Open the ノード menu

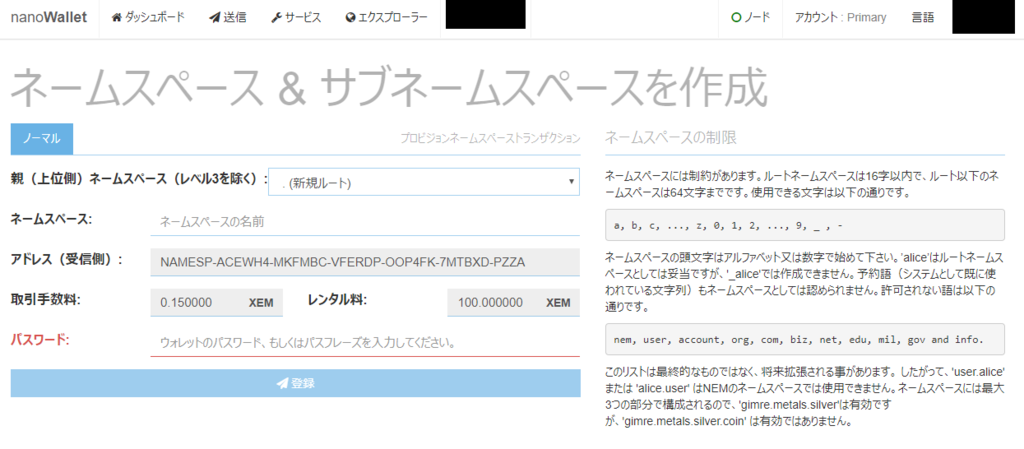pyautogui.click(x=750, y=18)
